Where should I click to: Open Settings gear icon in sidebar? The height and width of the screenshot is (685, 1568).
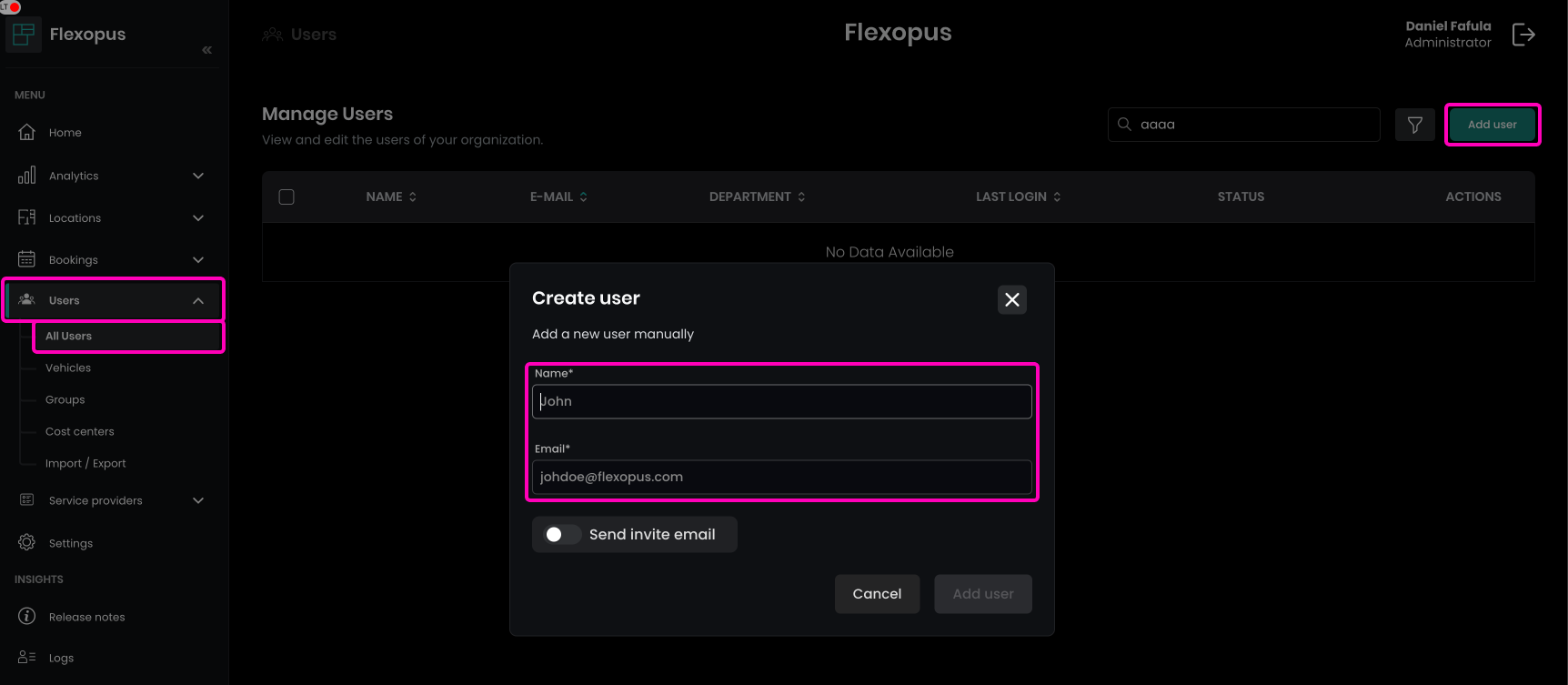(27, 543)
